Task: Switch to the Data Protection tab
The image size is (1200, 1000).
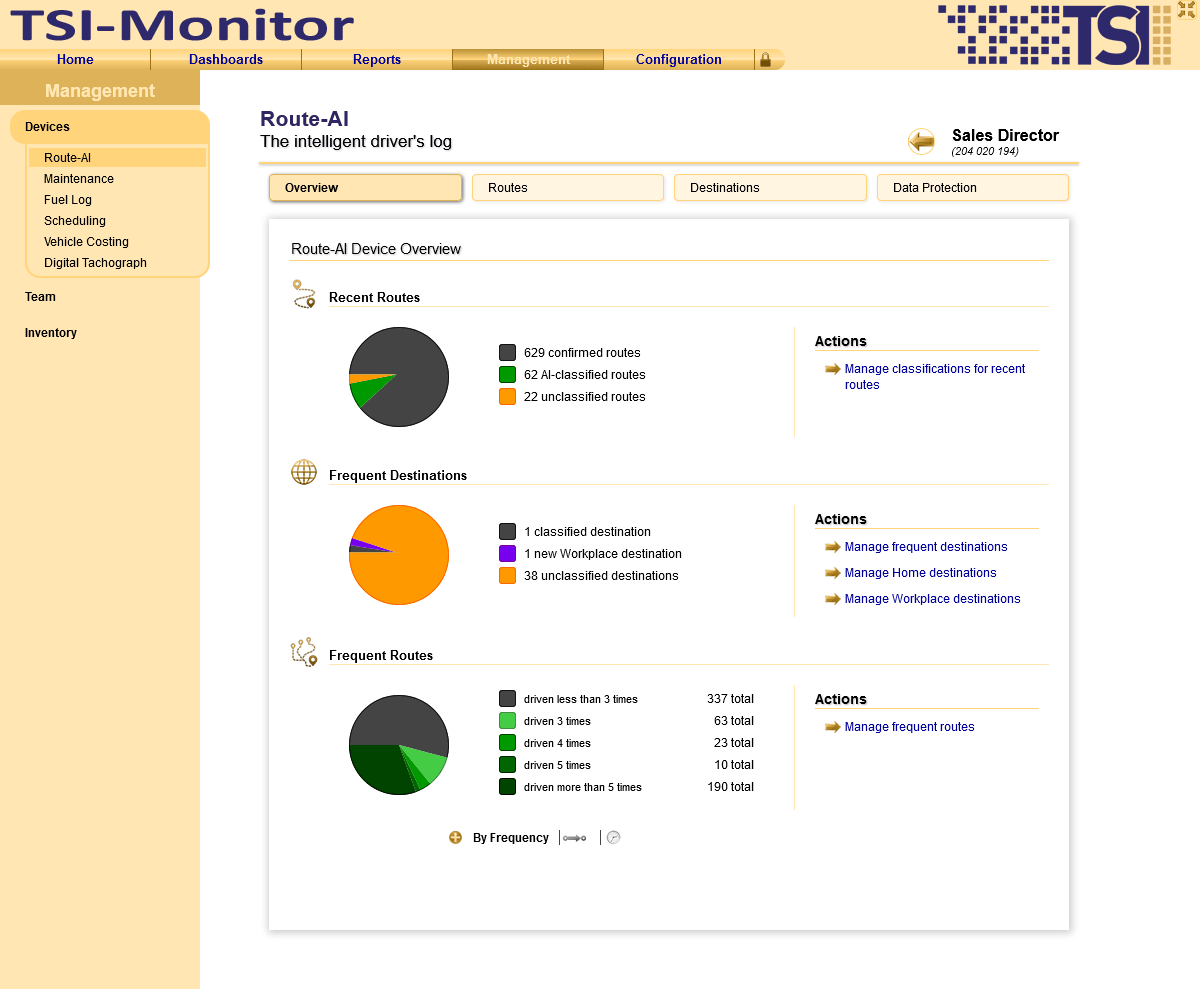Action: tap(973, 188)
